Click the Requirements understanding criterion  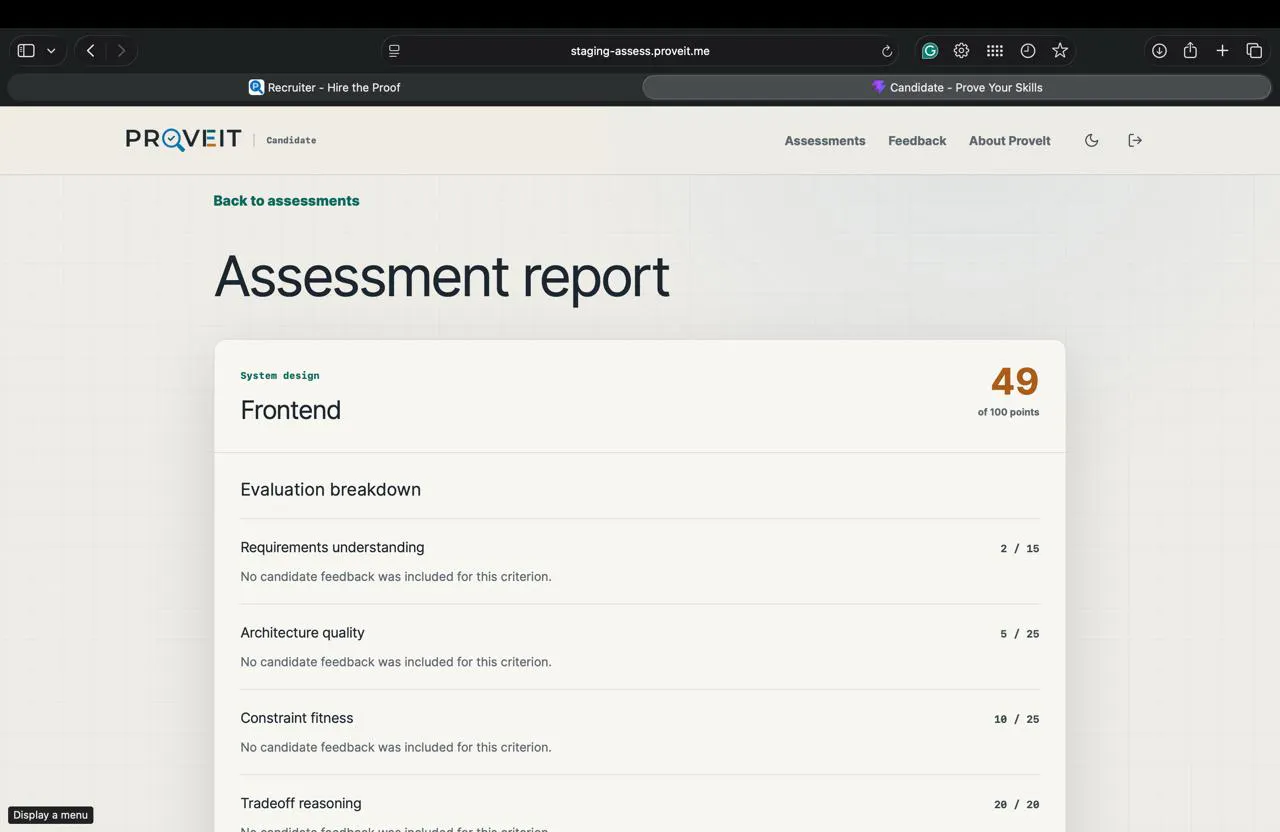332,547
